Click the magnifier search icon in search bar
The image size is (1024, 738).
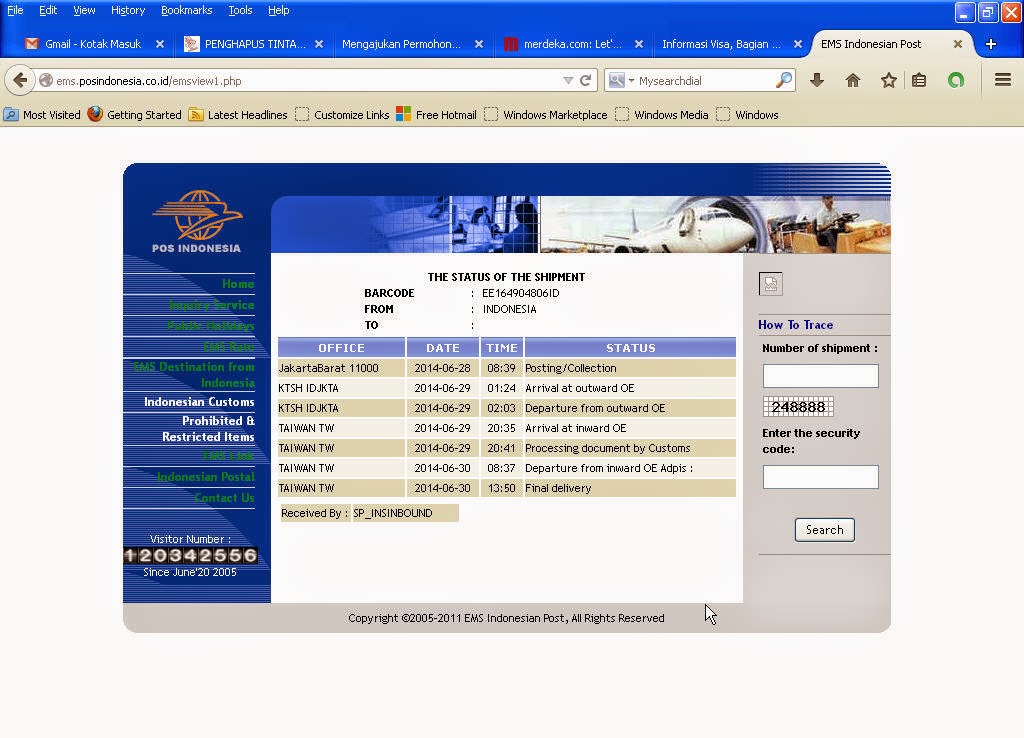pyautogui.click(x=784, y=80)
